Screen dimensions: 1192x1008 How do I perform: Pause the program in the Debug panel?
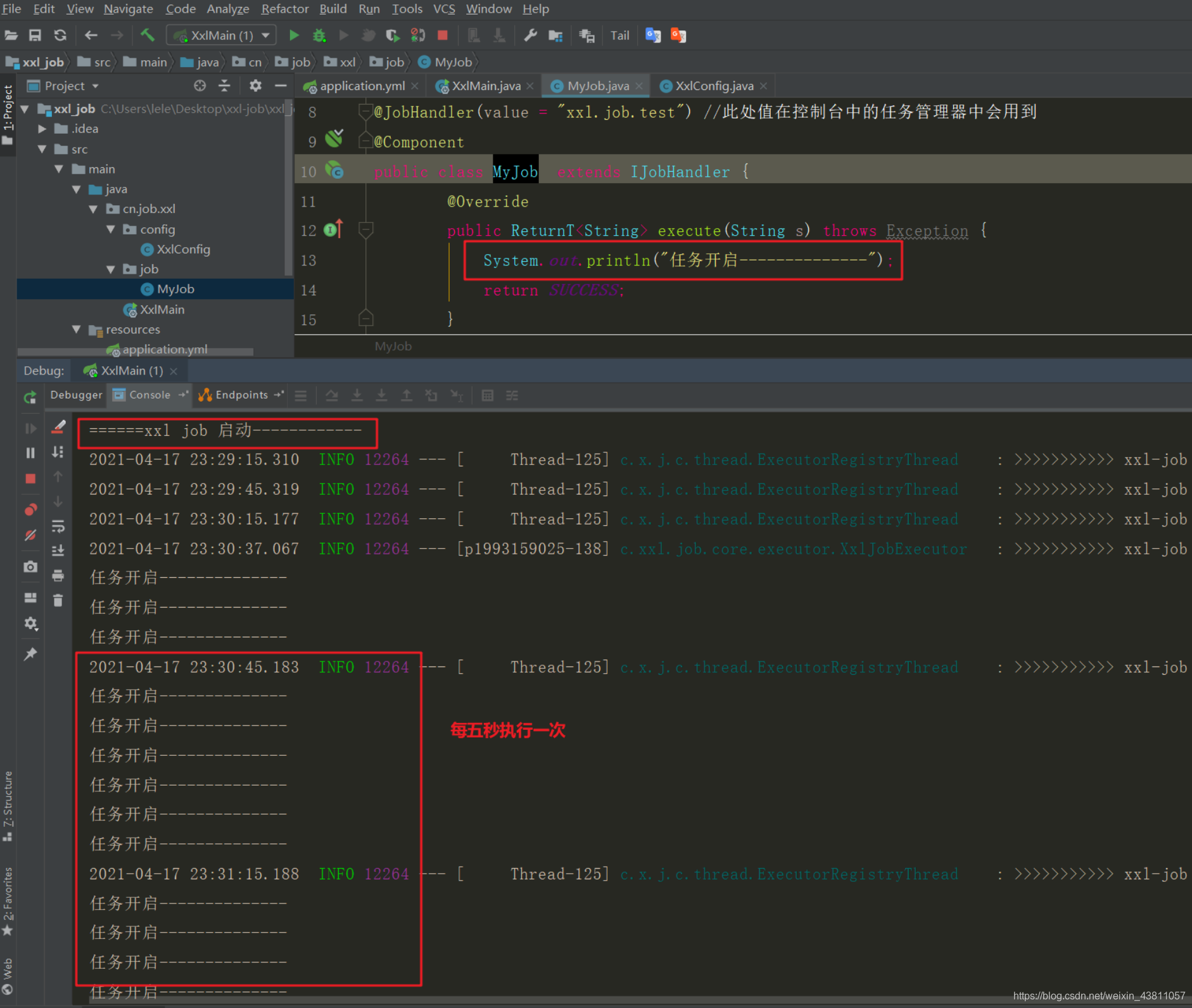tap(30, 453)
